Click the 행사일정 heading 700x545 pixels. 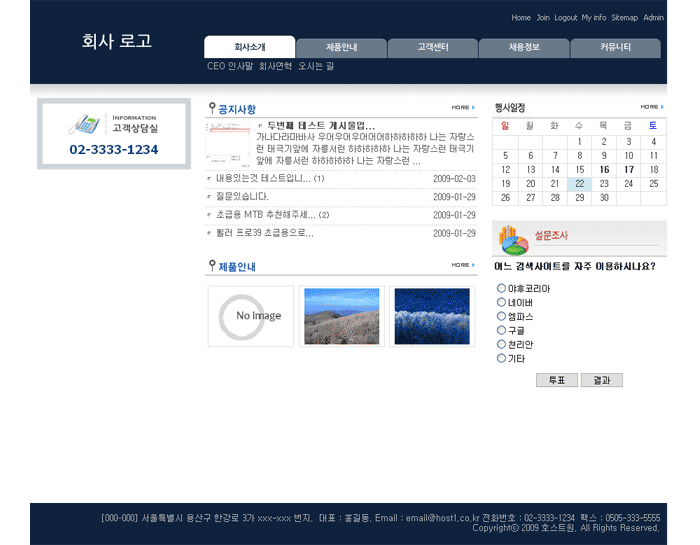(x=510, y=108)
